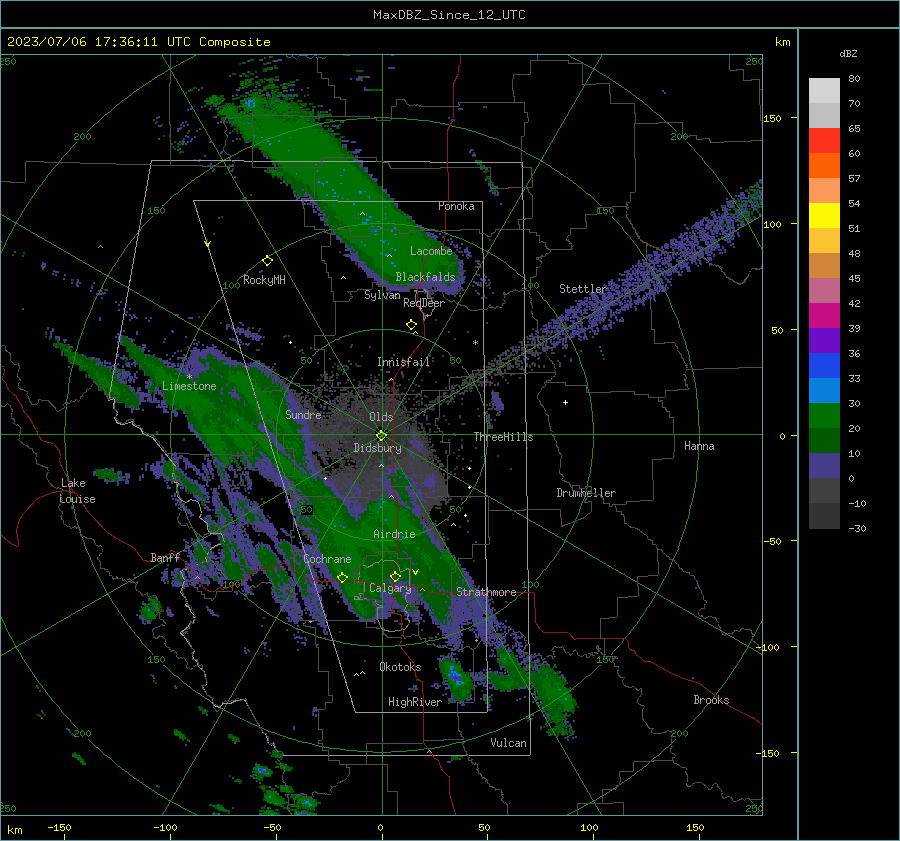Click the yellow diamond marker above Calgary label
900x841 pixels.
tap(395, 576)
